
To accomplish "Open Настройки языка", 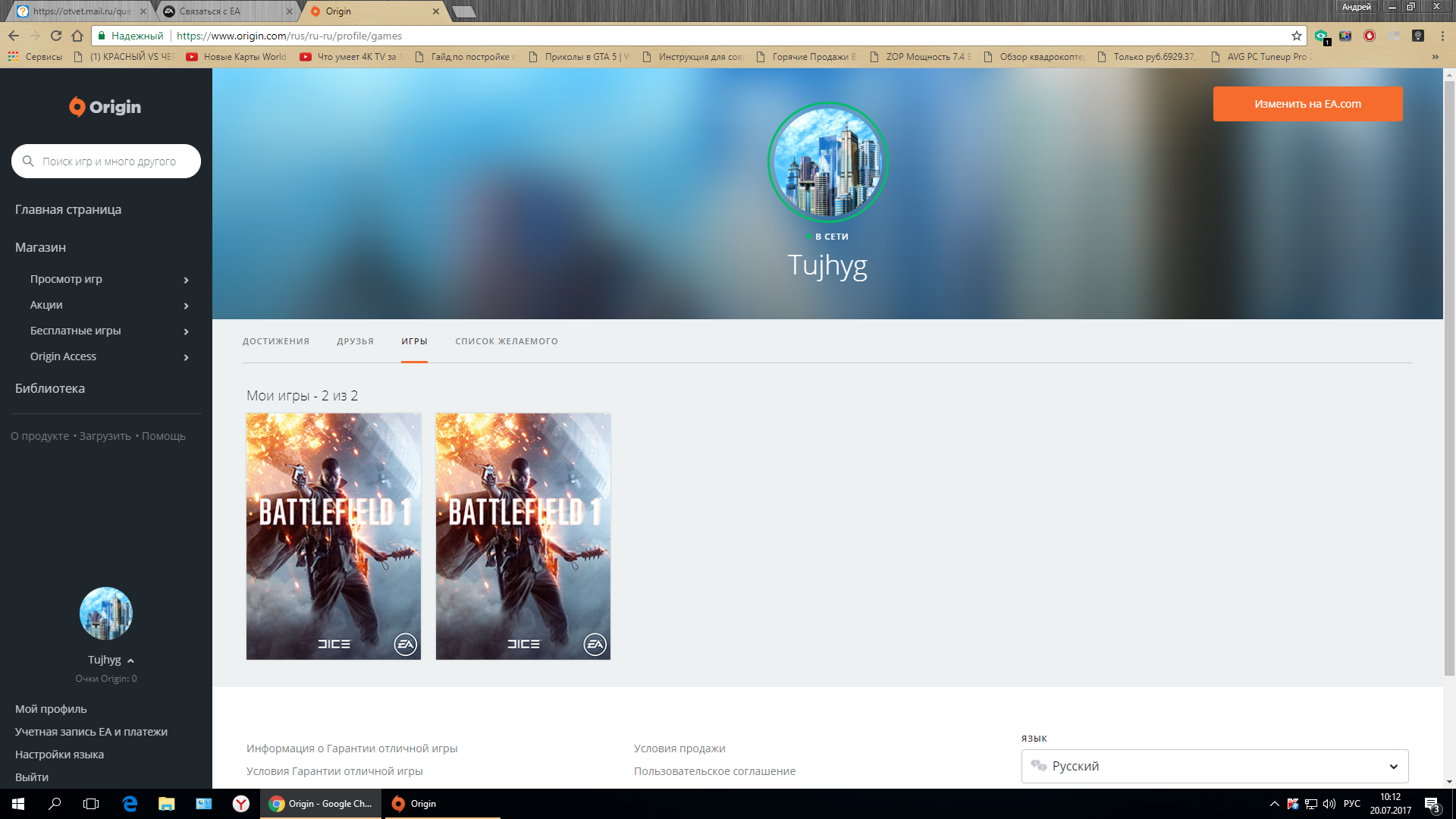I will (59, 755).
